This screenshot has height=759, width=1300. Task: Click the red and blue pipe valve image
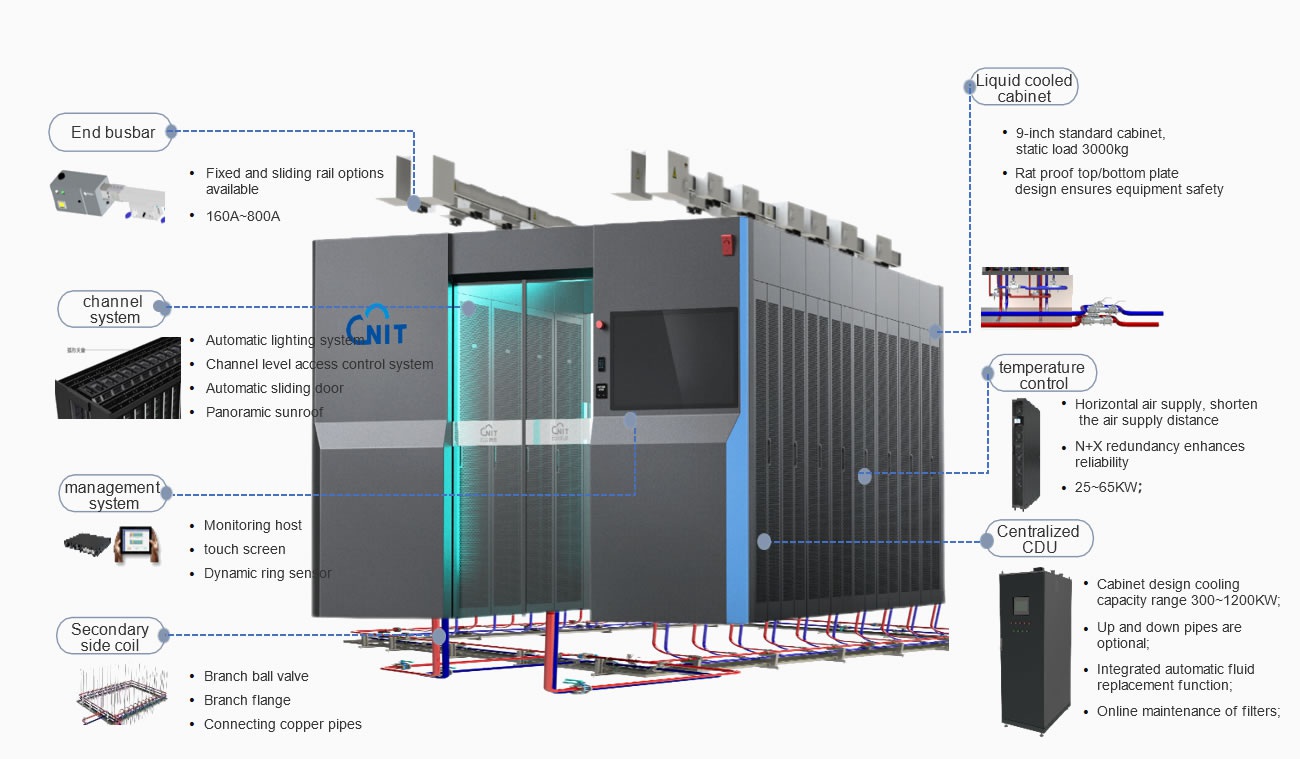tap(1070, 299)
